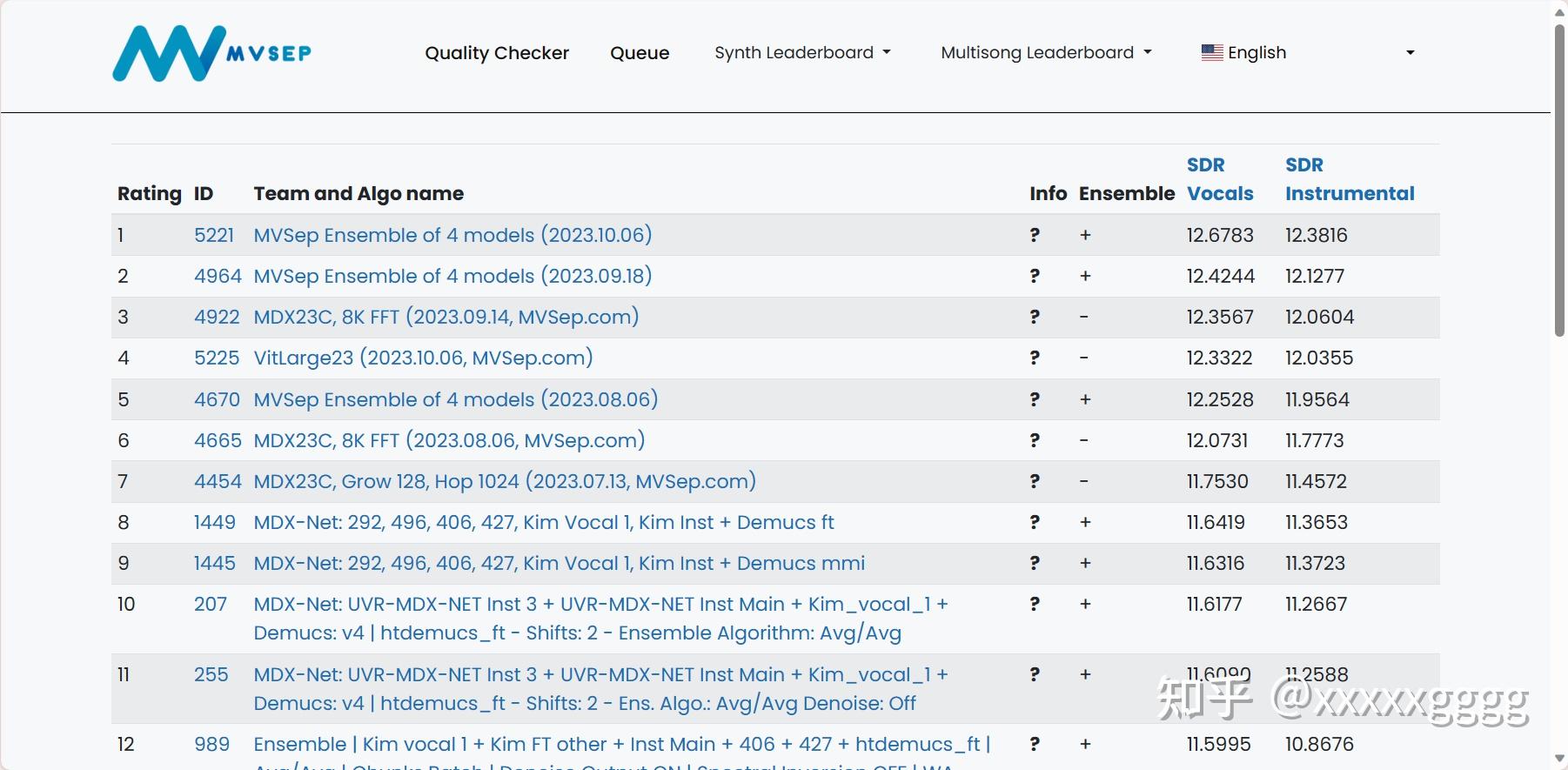Click the info question mark for ID 989
Screen dimensions: 1568x770
tap(1035, 744)
